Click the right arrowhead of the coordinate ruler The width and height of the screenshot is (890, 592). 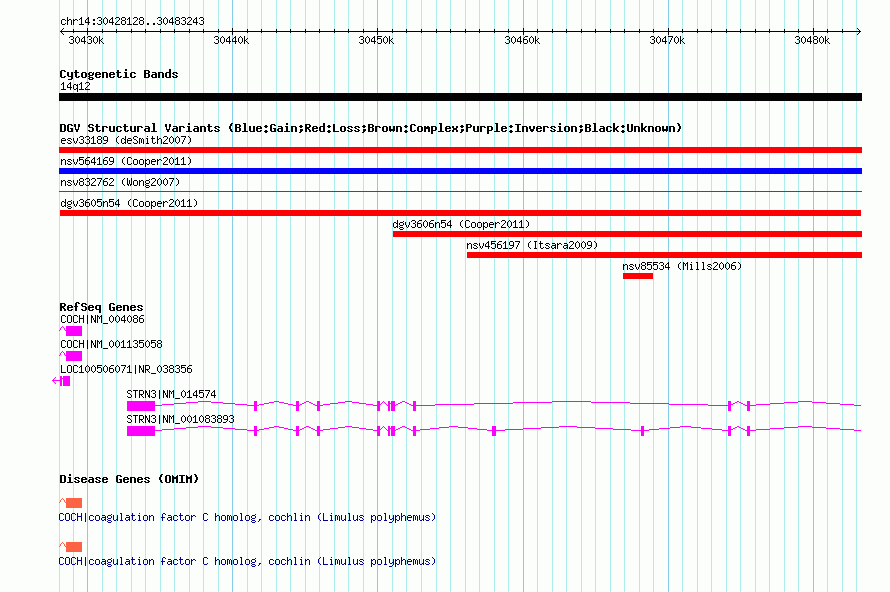pos(859,31)
